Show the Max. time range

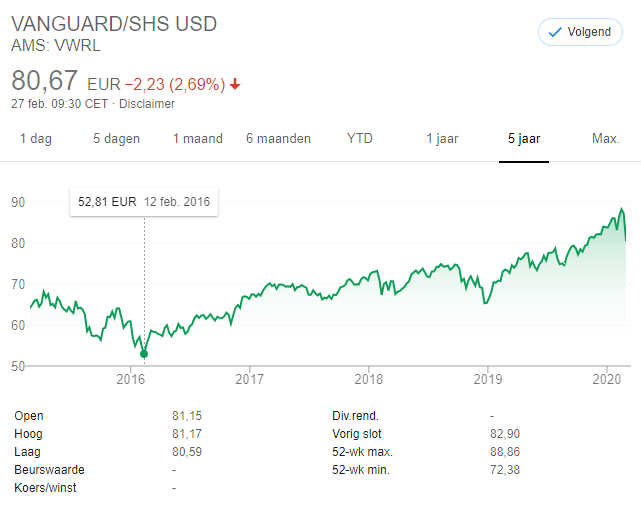point(606,139)
